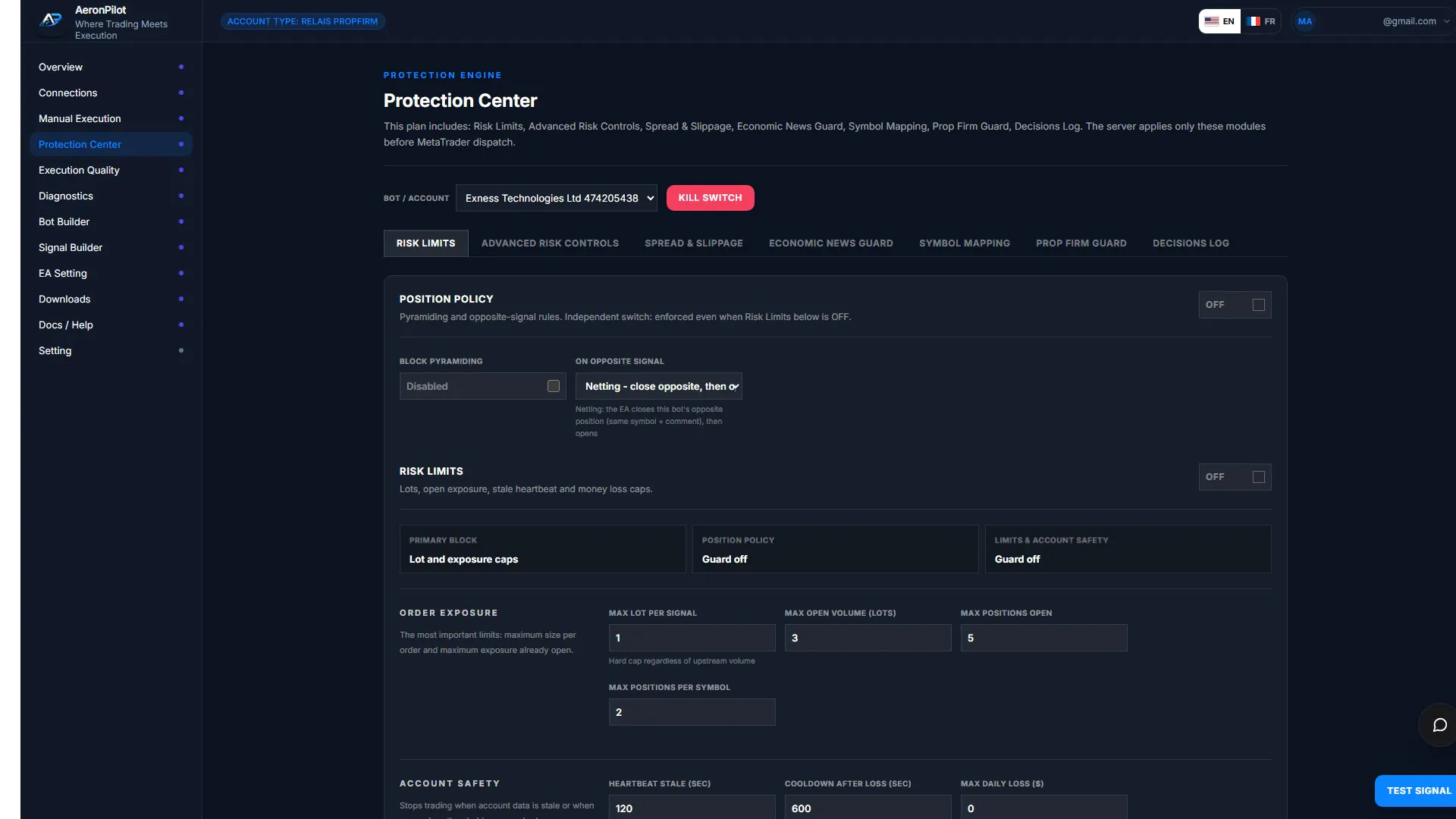This screenshot has width=1456, height=819.
Task: Open the chat bubble icon
Action: [x=1439, y=725]
